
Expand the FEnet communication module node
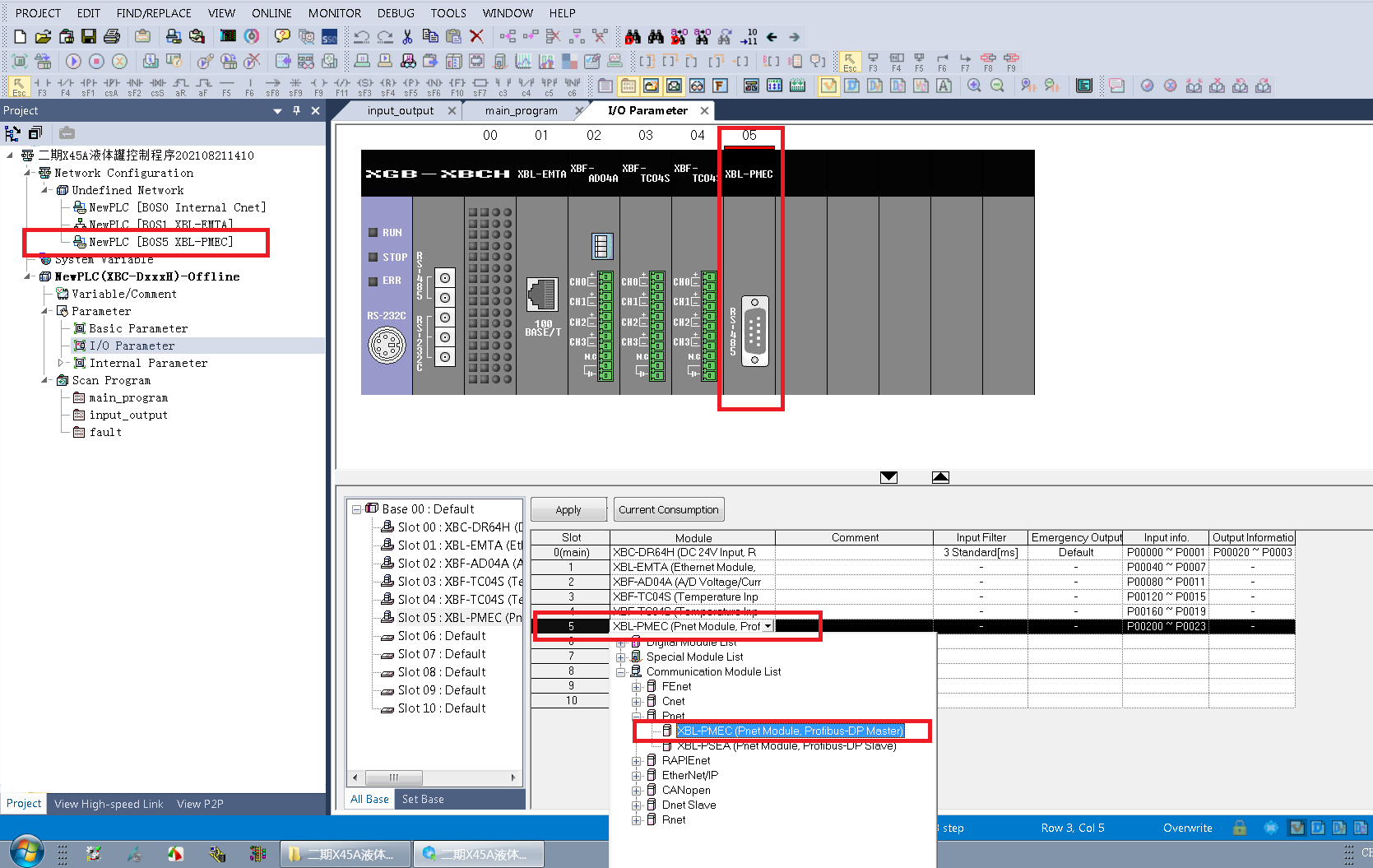(x=636, y=687)
